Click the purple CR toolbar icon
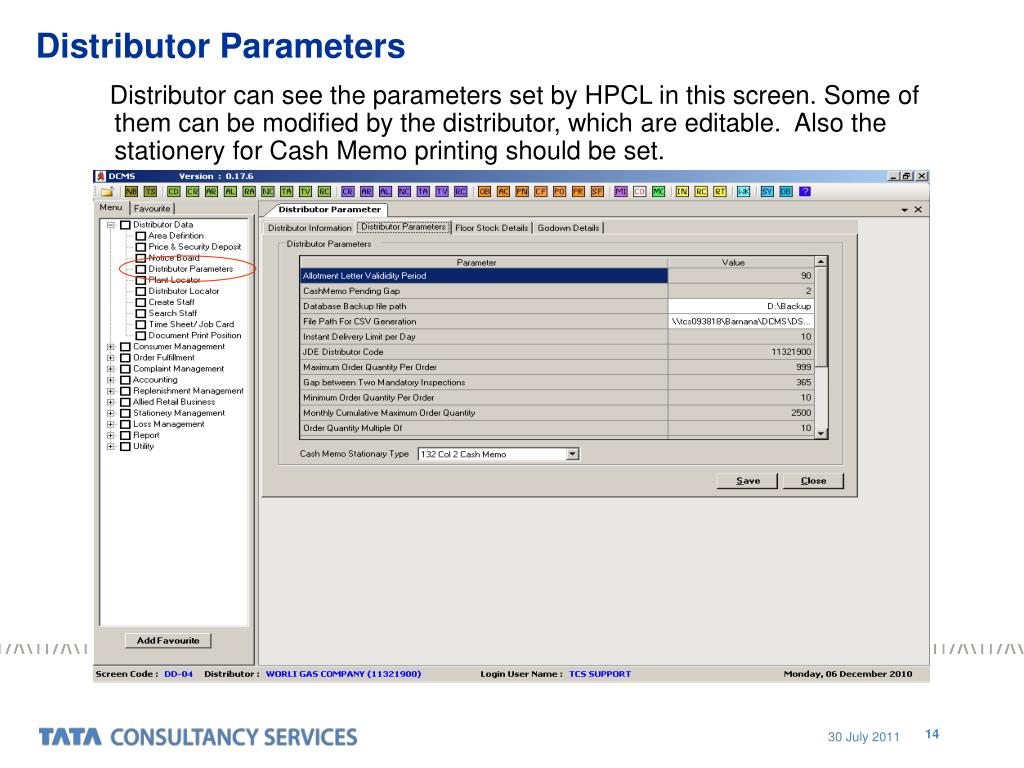The height and width of the screenshot is (768, 1024). [348, 191]
